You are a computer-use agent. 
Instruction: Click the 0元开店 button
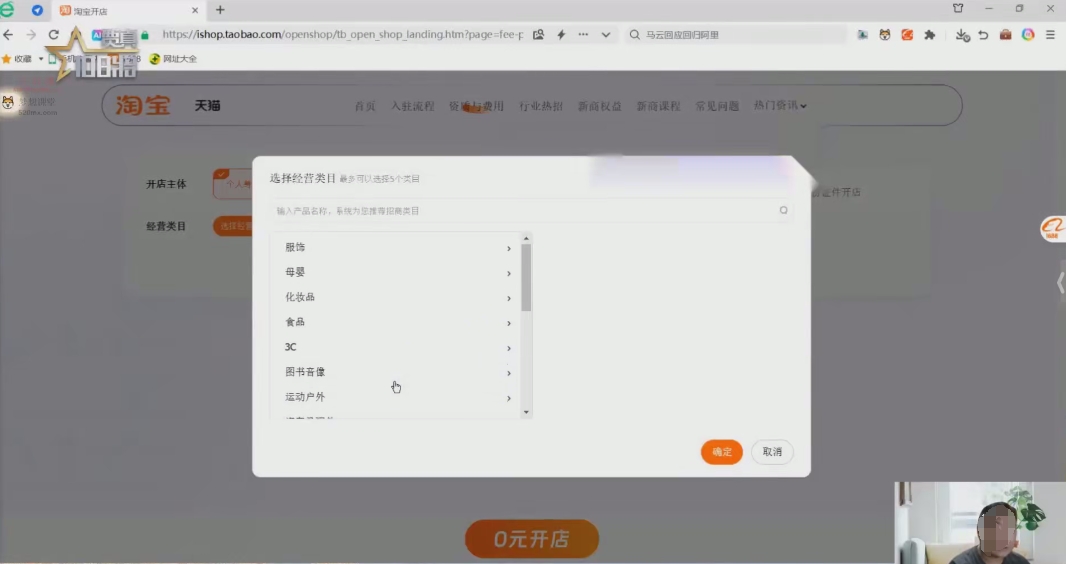click(532, 539)
